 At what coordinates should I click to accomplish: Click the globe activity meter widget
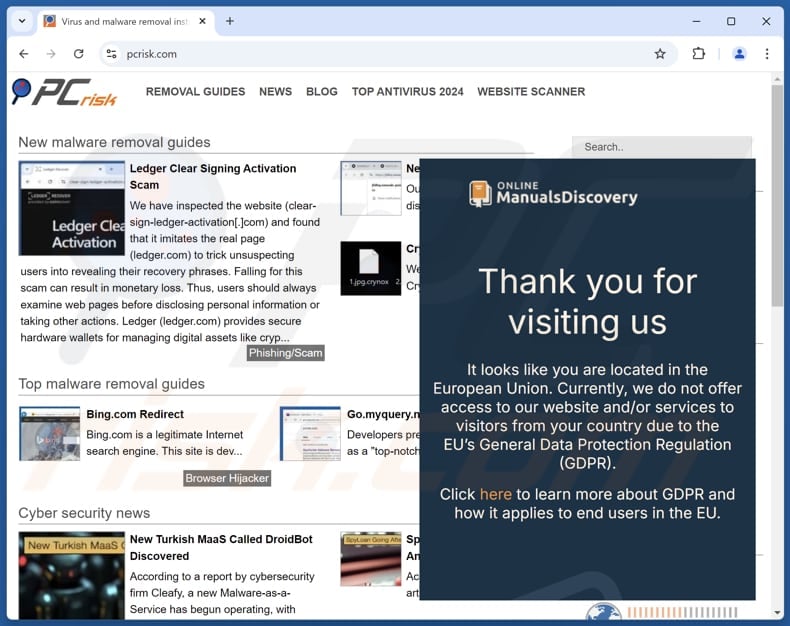pyautogui.click(x=662, y=612)
